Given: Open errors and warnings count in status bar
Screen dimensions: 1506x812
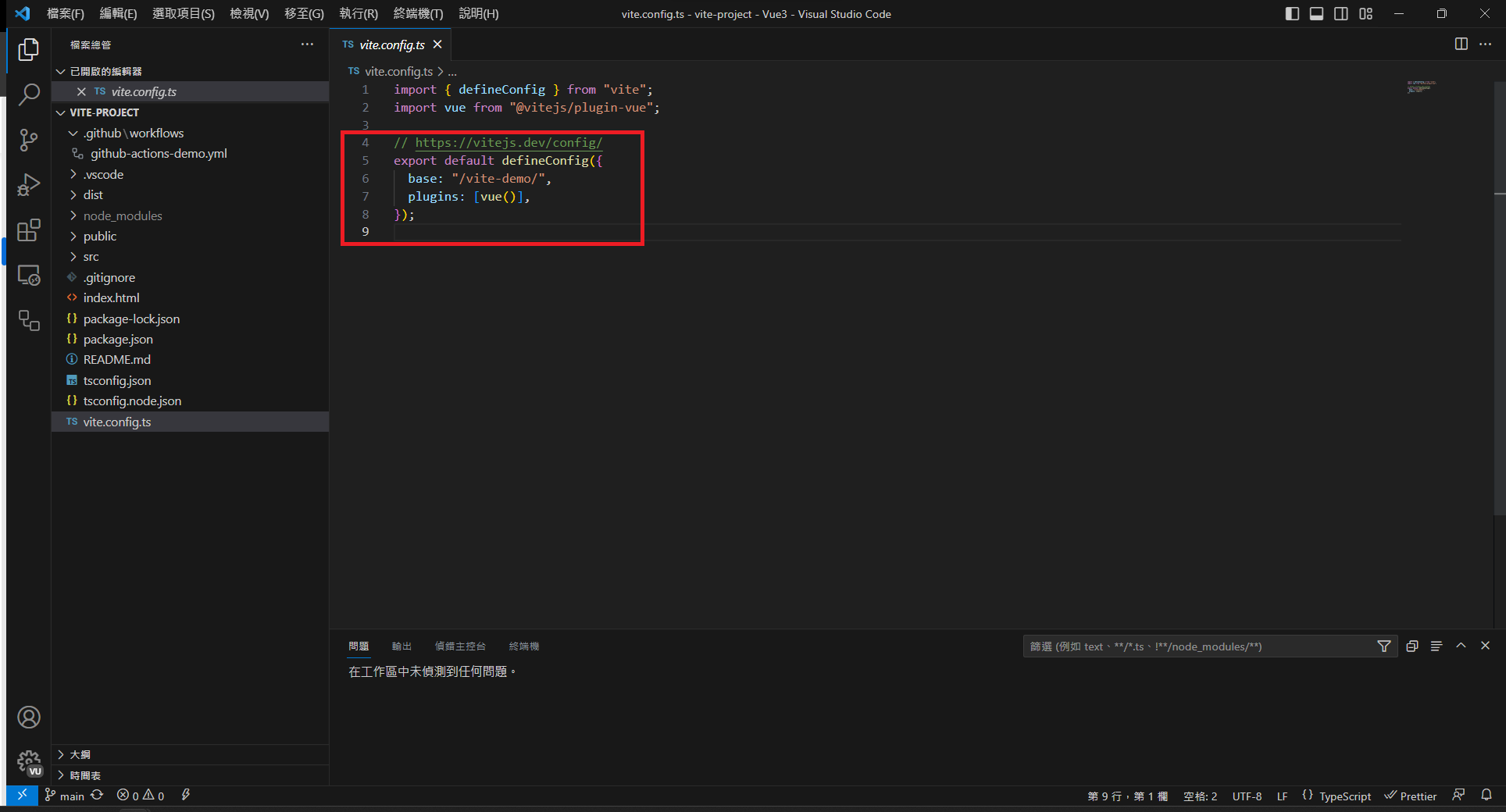Looking at the screenshot, I should [x=141, y=796].
